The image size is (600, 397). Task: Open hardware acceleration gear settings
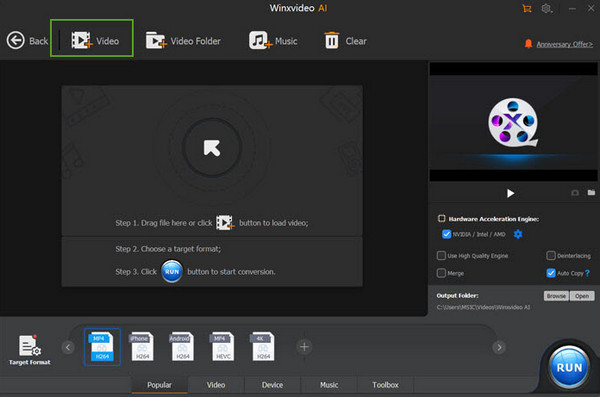pyautogui.click(x=518, y=234)
